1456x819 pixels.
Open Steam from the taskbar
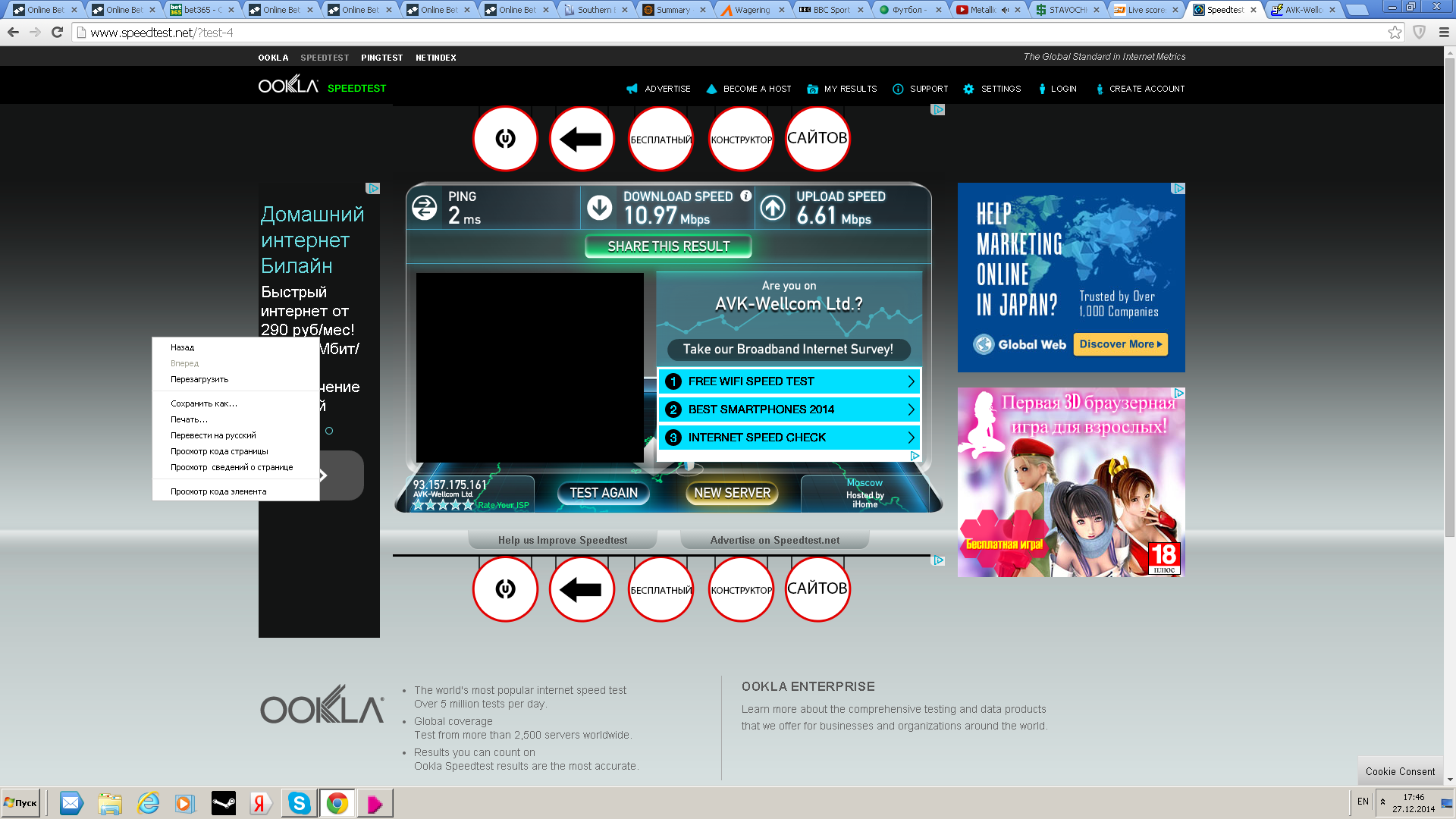(x=223, y=803)
